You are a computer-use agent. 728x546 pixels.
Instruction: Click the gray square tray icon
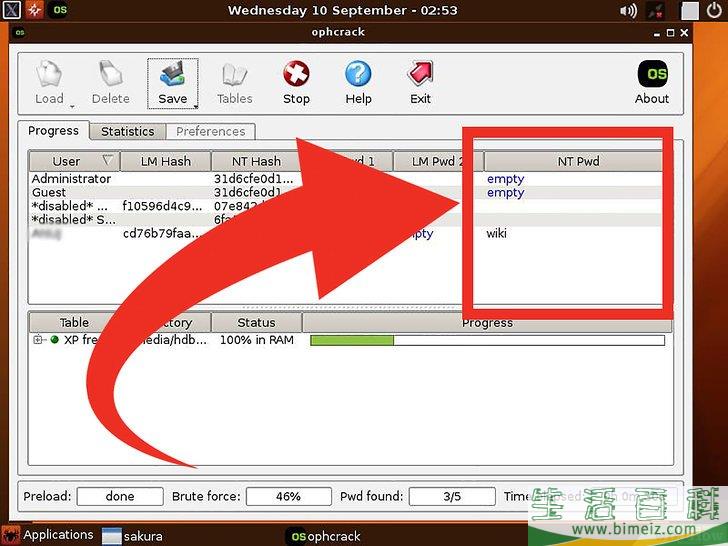click(x=689, y=11)
